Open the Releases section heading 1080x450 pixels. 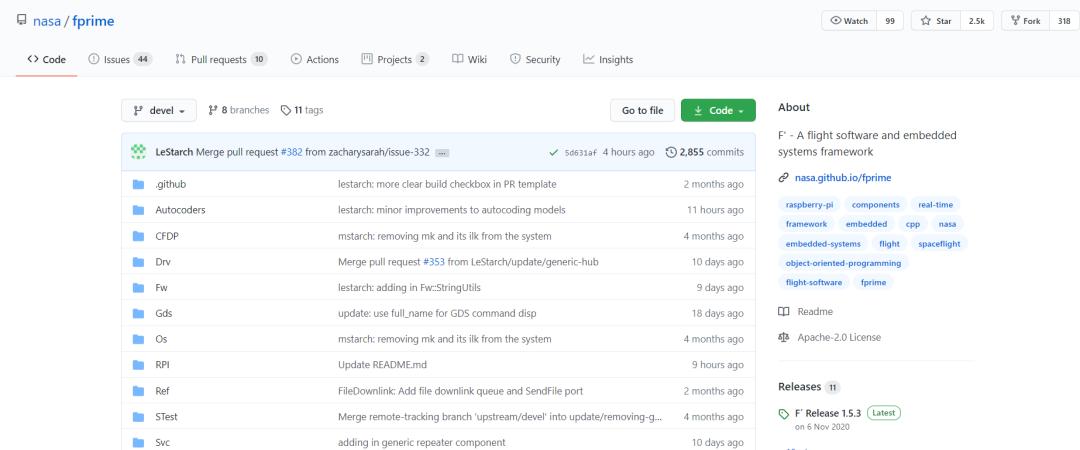click(799, 387)
